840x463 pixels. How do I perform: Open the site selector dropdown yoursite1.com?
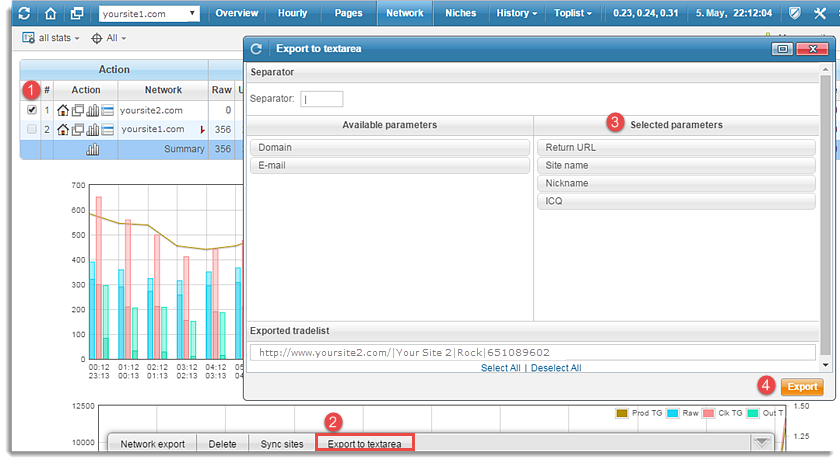149,14
